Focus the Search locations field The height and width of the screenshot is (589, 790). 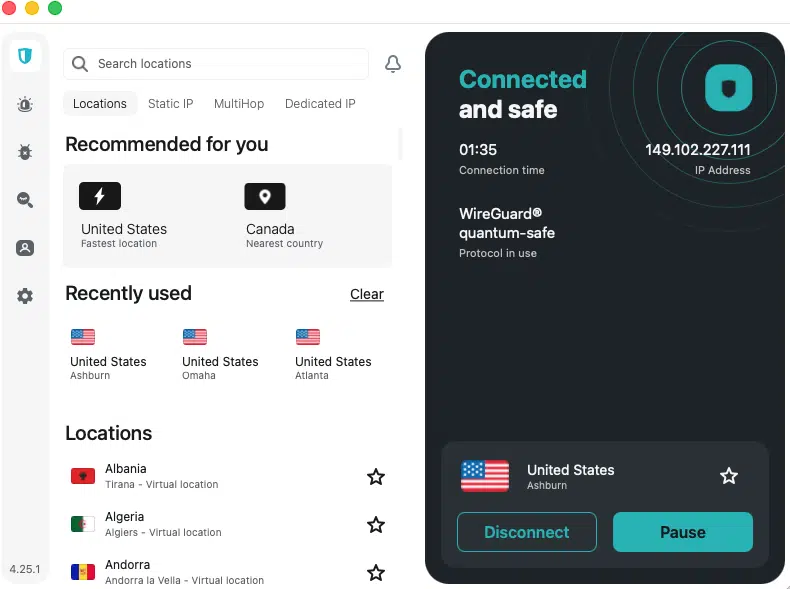[x=216, y=64]
